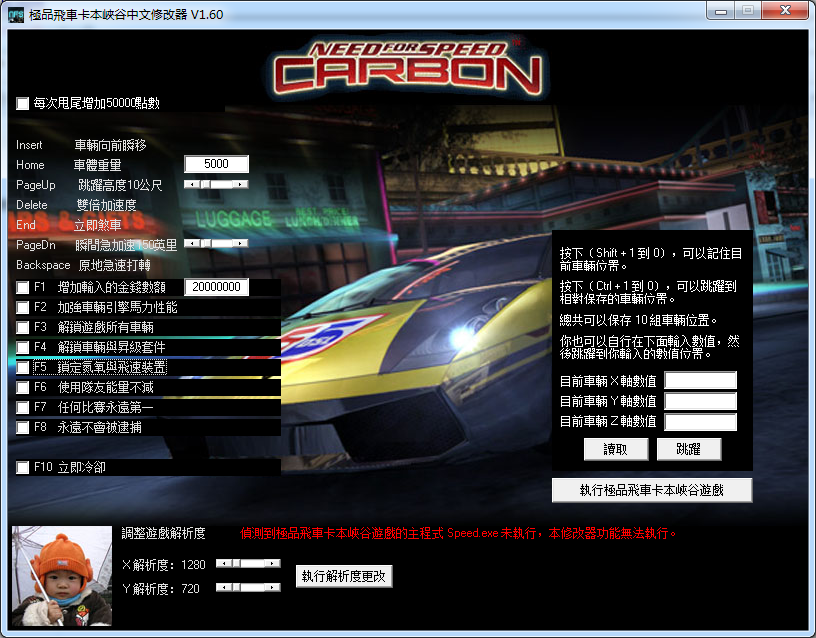This screenshot has height=638, width=816.
Task: Click the 跳躍高度 slider thumb
Action: click(x=206, y=184)
